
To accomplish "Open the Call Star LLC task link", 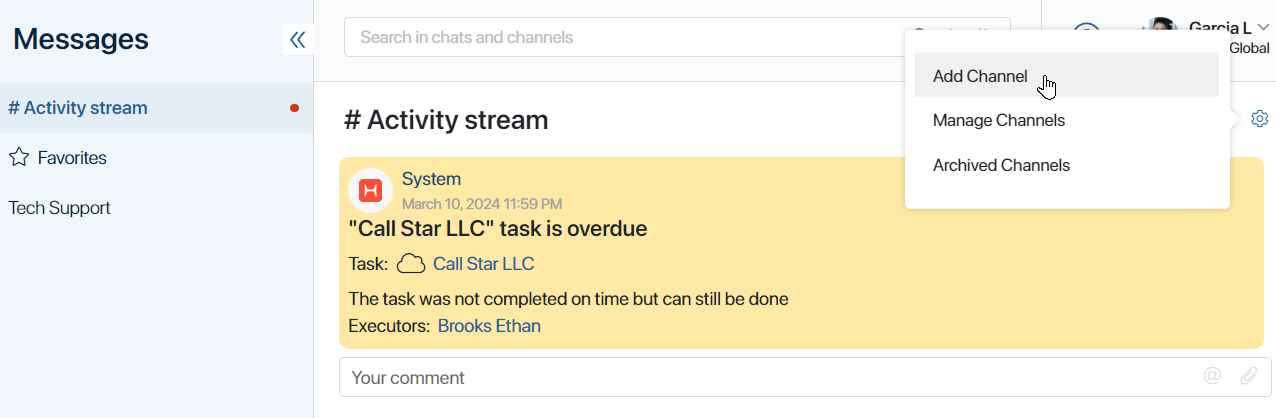I will click(483, 264).
